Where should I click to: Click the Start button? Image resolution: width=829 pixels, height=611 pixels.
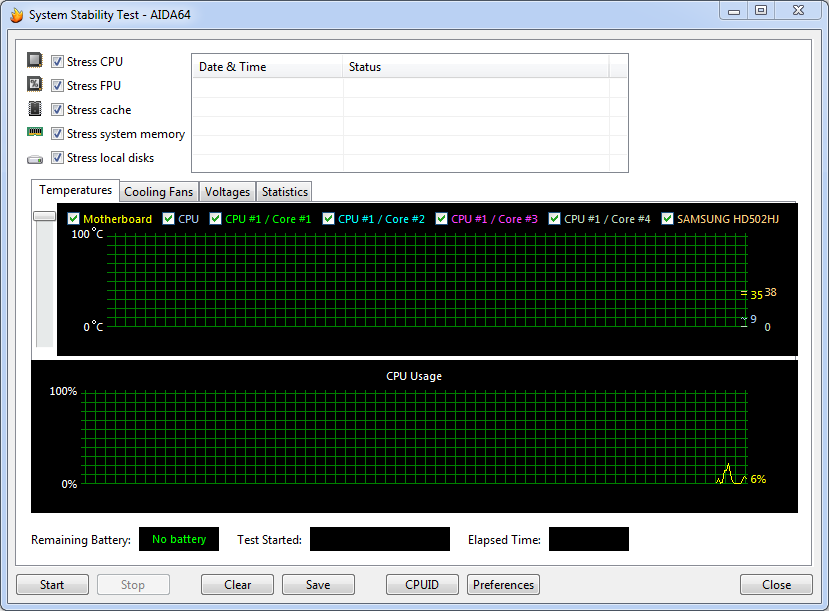coord(52,585)
